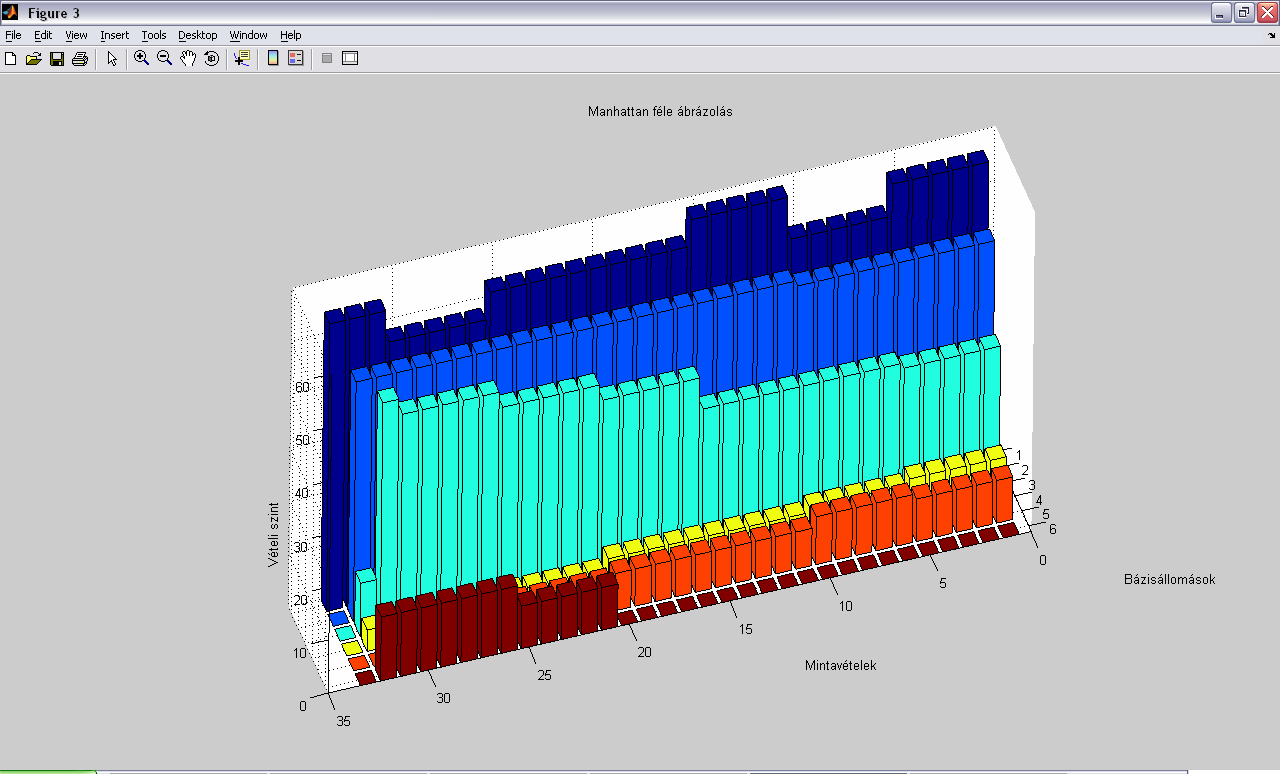1280x774 pixels.
Task: Select the 'Bázisállomások' axis label
Action: click(x=1169, y=579)
